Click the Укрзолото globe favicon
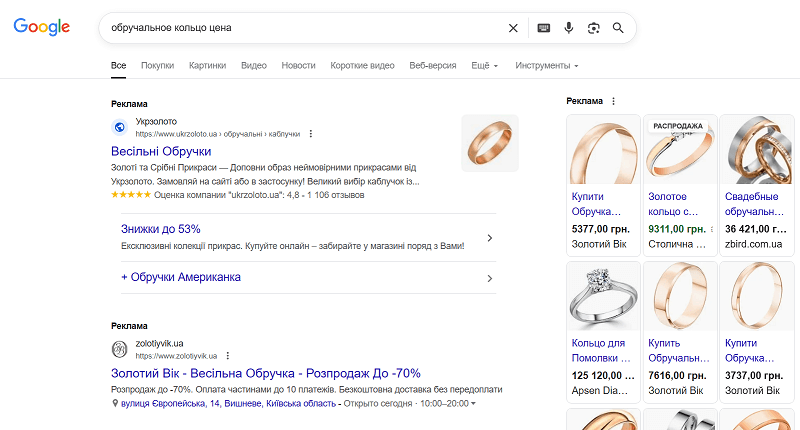Viewport: 800px width, 430px height. [119, 127]
